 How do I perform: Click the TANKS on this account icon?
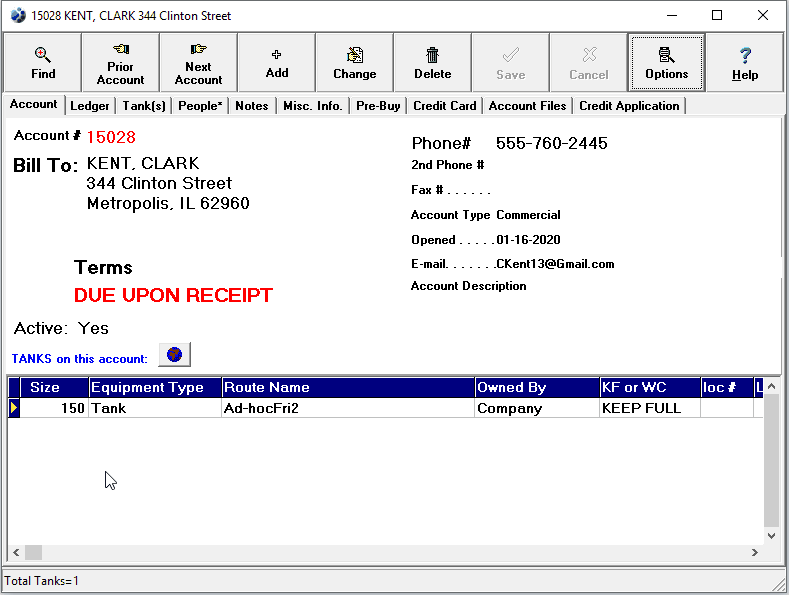(x=174, y=355)
